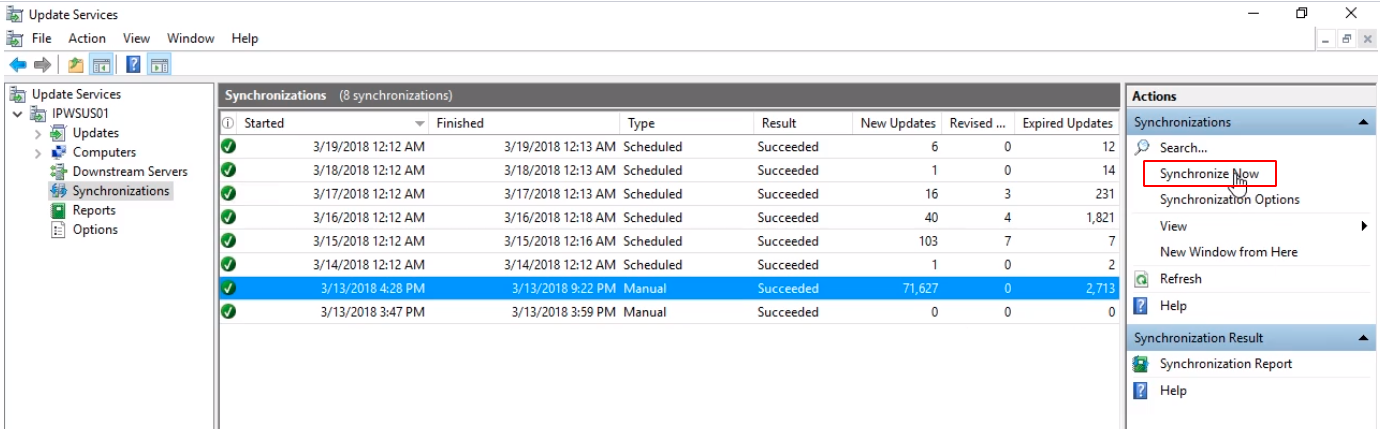Click the Refresh icon in Actions pane

point(1141,279)
